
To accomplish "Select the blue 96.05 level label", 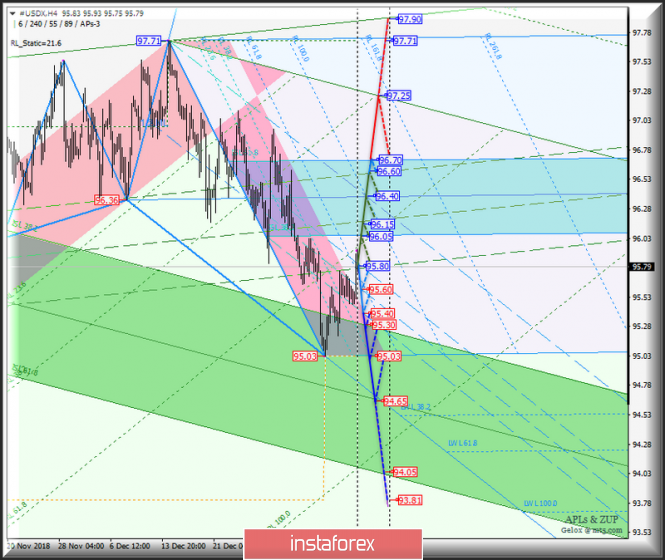I will click(x=381, y=237).
